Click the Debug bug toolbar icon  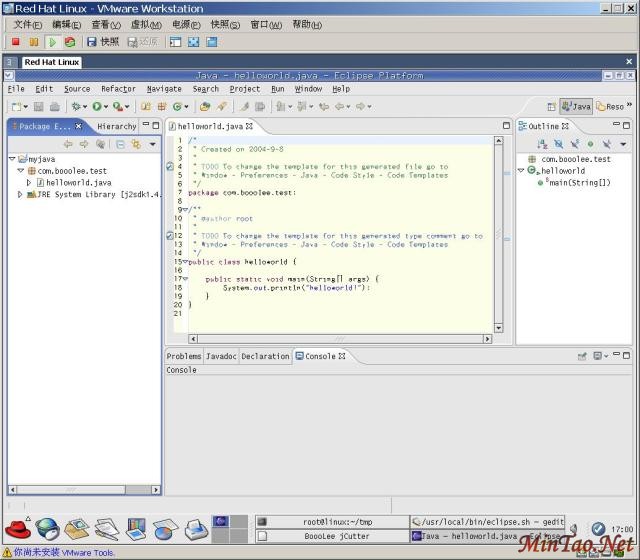(77, 106)
